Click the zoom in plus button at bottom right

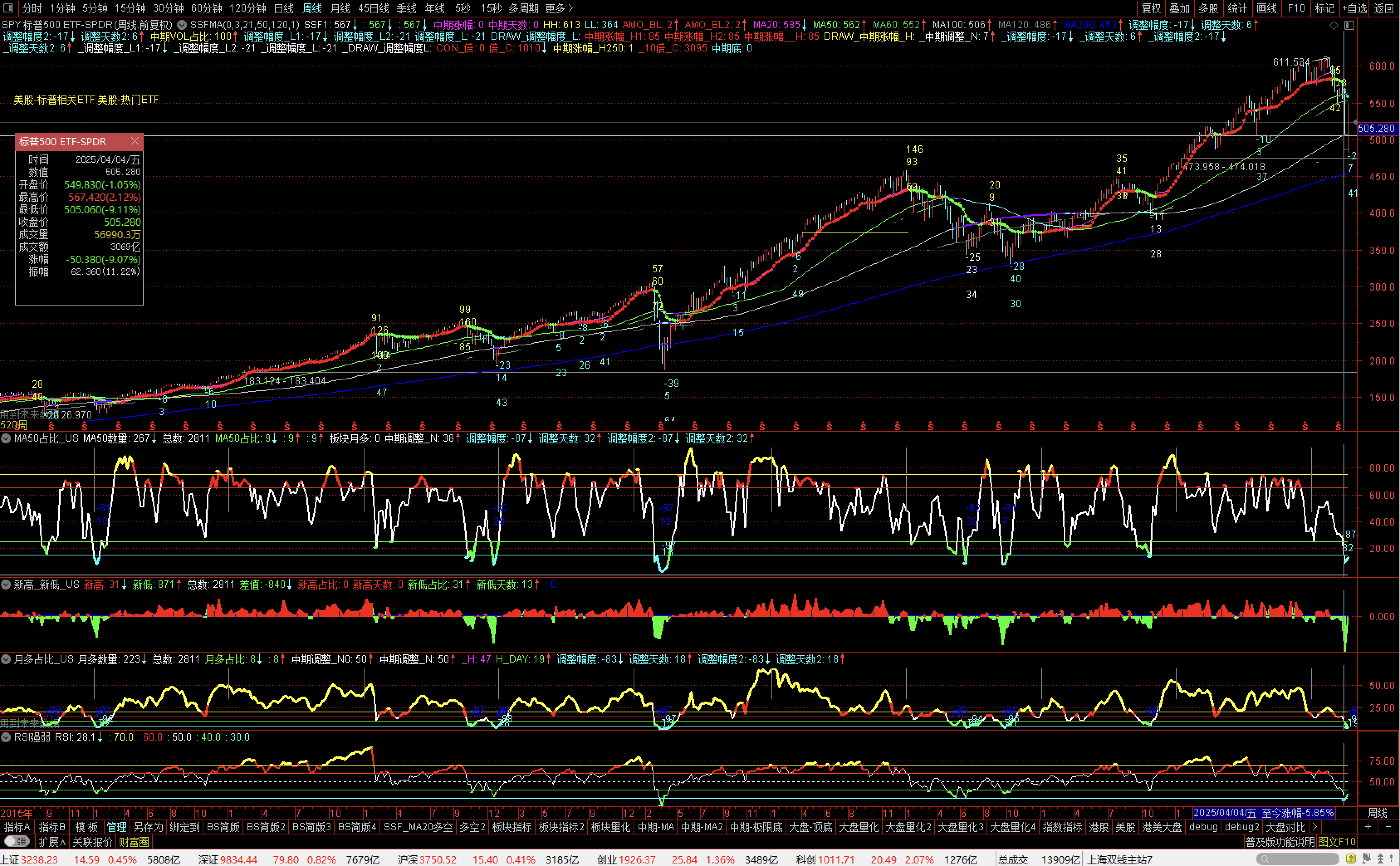(x=1368, y=827)
